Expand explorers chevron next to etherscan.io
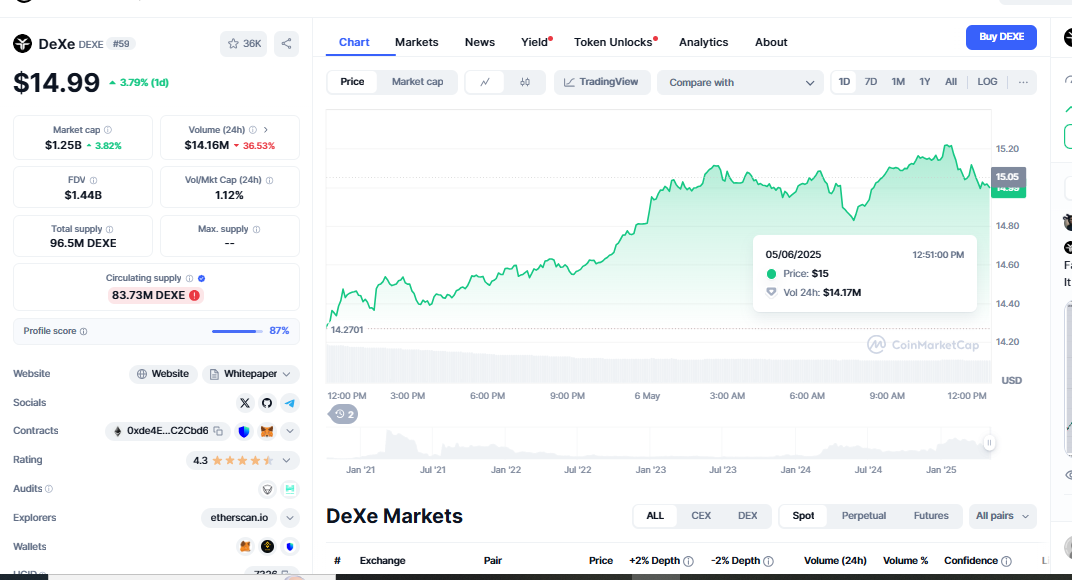This screenshot has width=1072, height=580. 290,518
